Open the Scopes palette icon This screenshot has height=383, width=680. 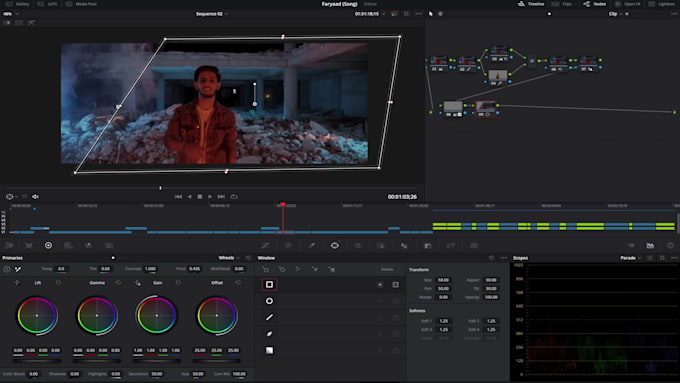point(650,246)
